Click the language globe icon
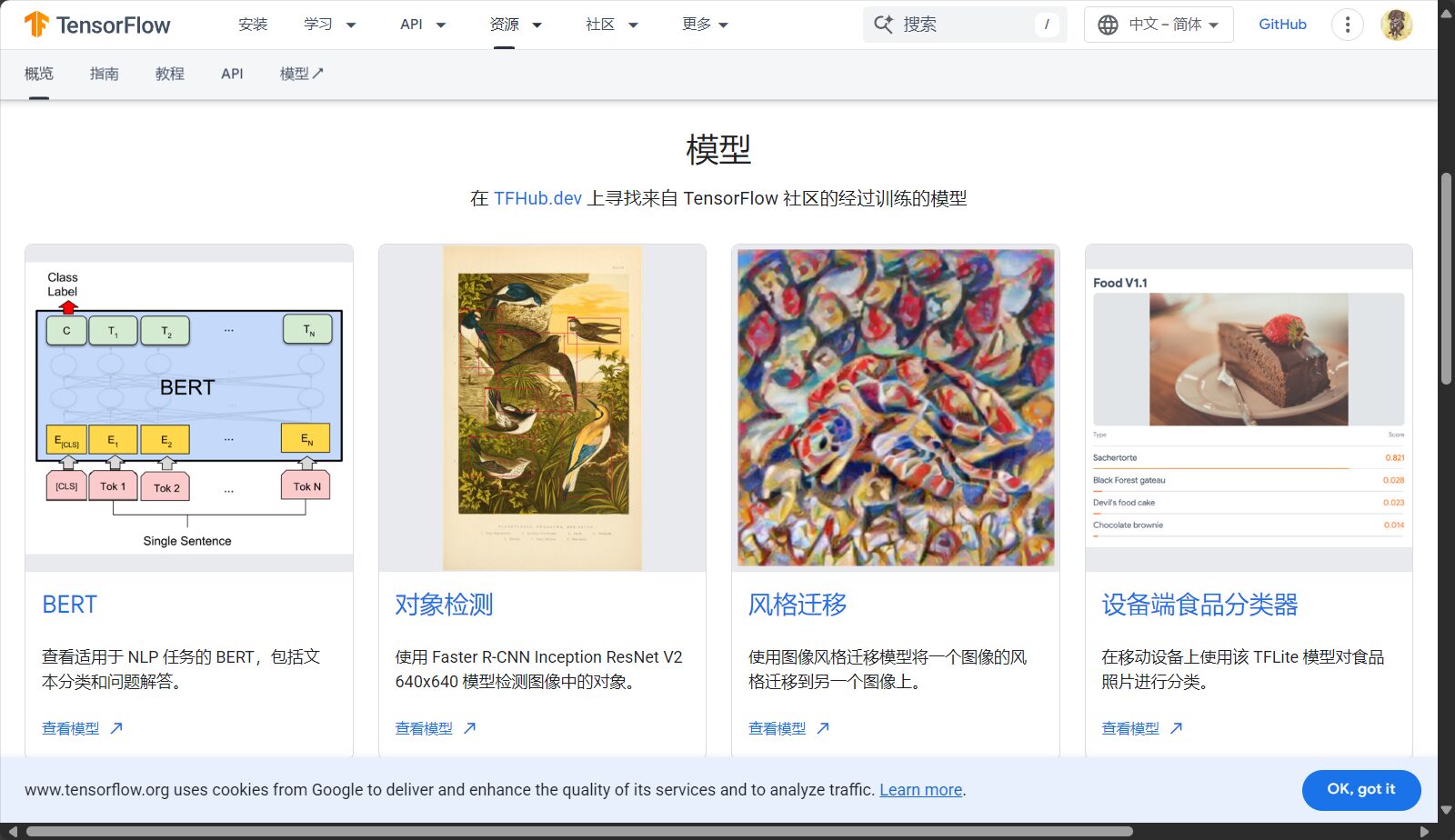Image resolution: width=1455 pixels, height=840 pixels. (1108, 25)
